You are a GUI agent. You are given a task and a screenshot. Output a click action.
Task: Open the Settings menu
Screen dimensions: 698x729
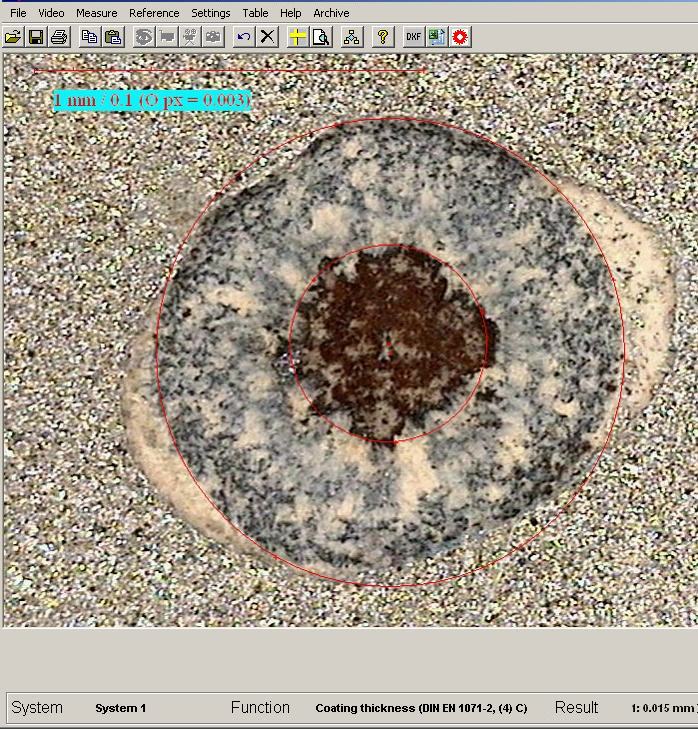[210, 13]
